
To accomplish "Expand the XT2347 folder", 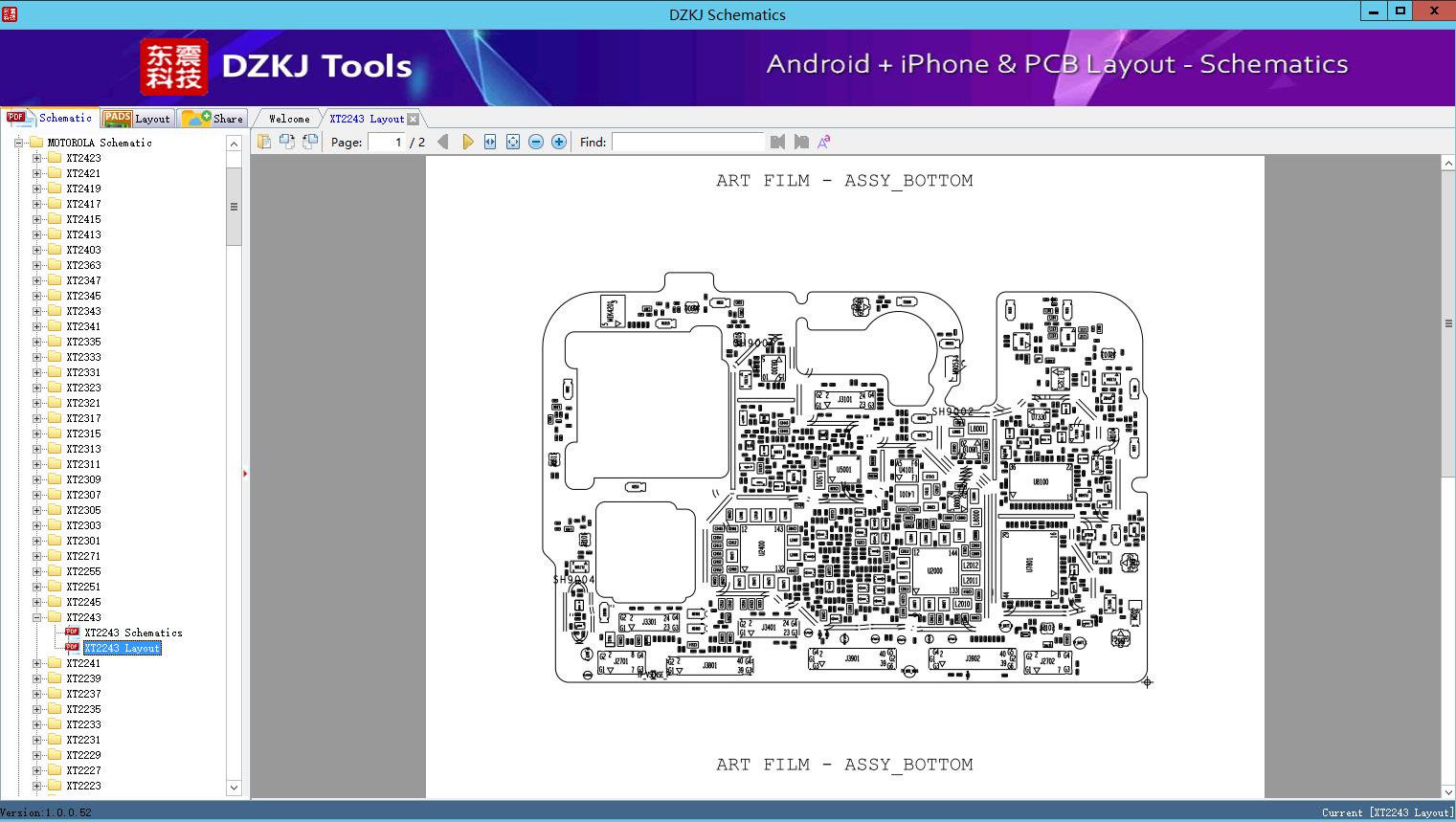I will (x=36, y=280).
